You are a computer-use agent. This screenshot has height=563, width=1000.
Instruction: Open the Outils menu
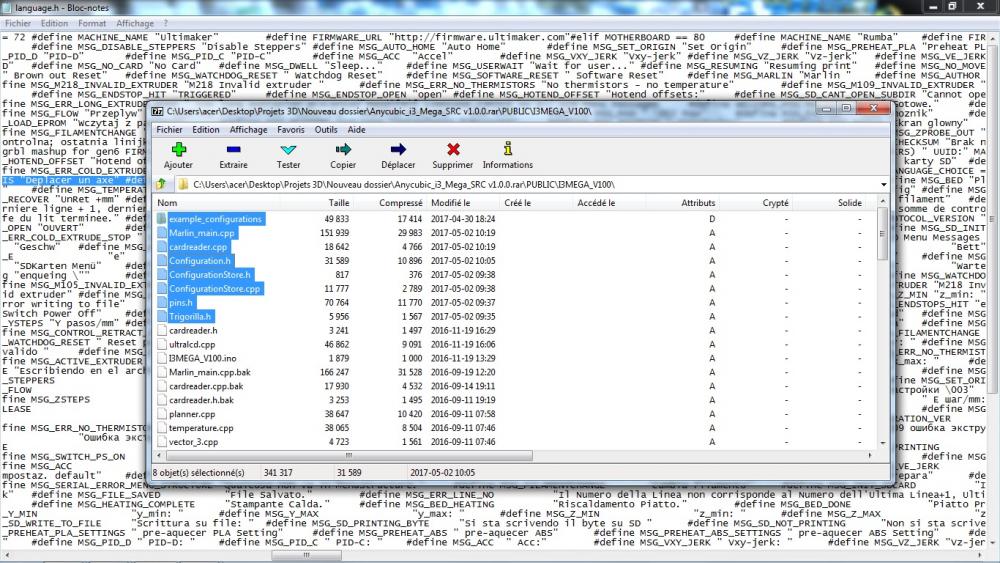pos(326,129)
